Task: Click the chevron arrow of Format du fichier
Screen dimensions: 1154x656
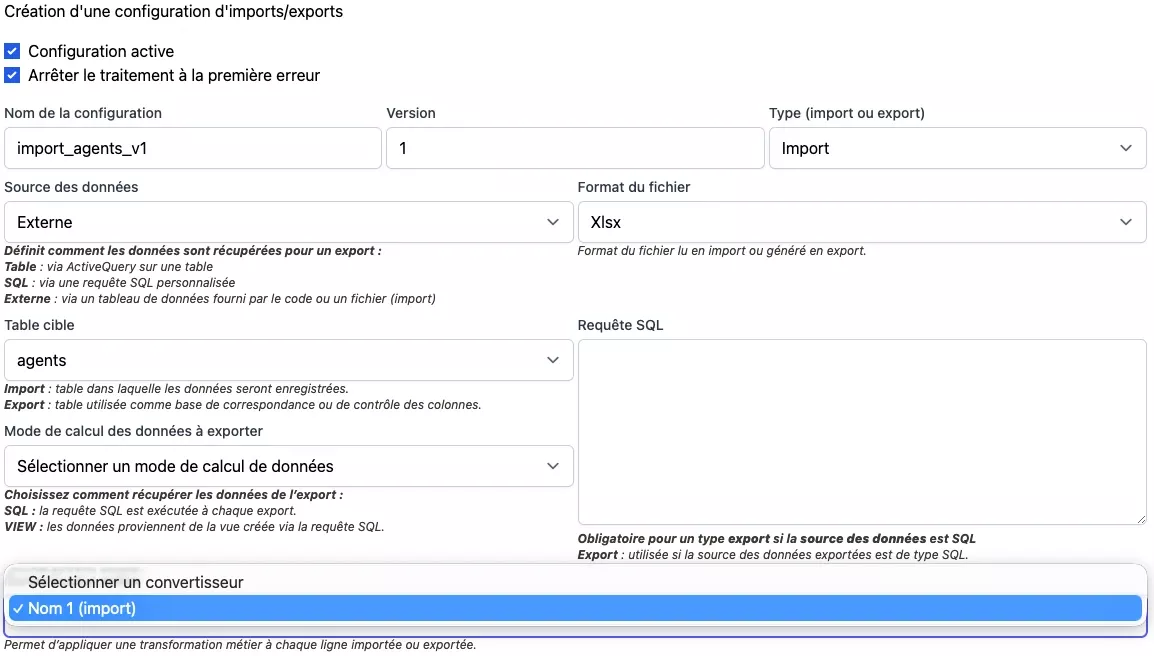Action: tap(1126, 222)
